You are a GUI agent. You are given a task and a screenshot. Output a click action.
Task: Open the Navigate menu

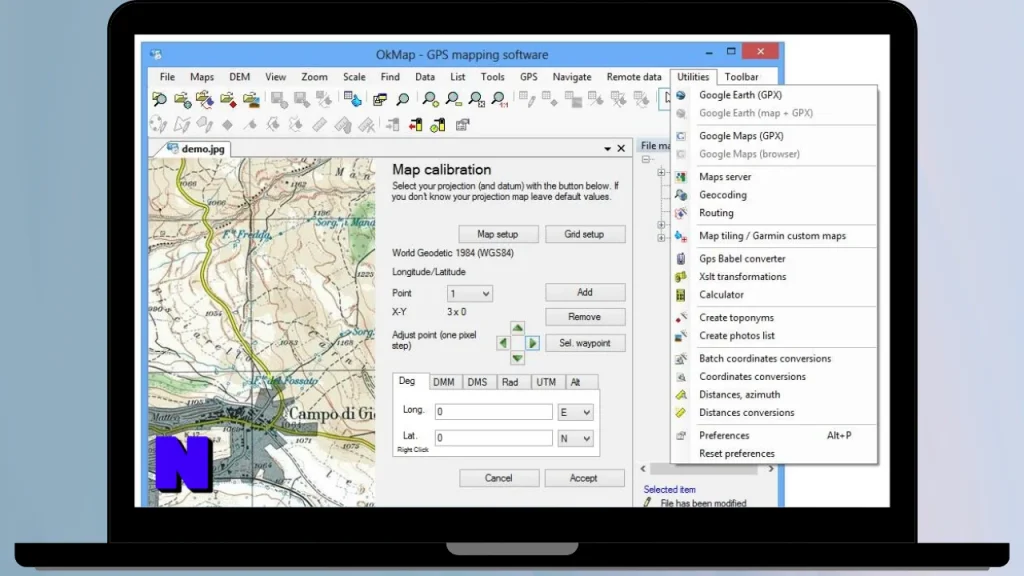click(x=571, y=77)
